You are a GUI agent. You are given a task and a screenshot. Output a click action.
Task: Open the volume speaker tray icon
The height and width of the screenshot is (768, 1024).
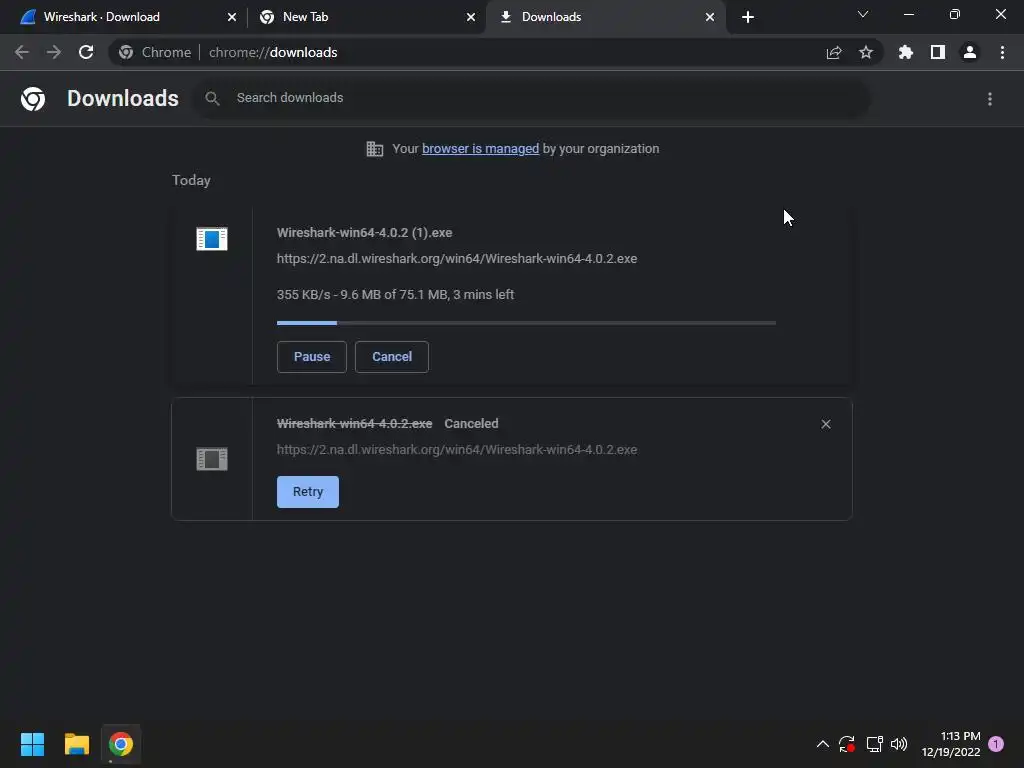899,744
